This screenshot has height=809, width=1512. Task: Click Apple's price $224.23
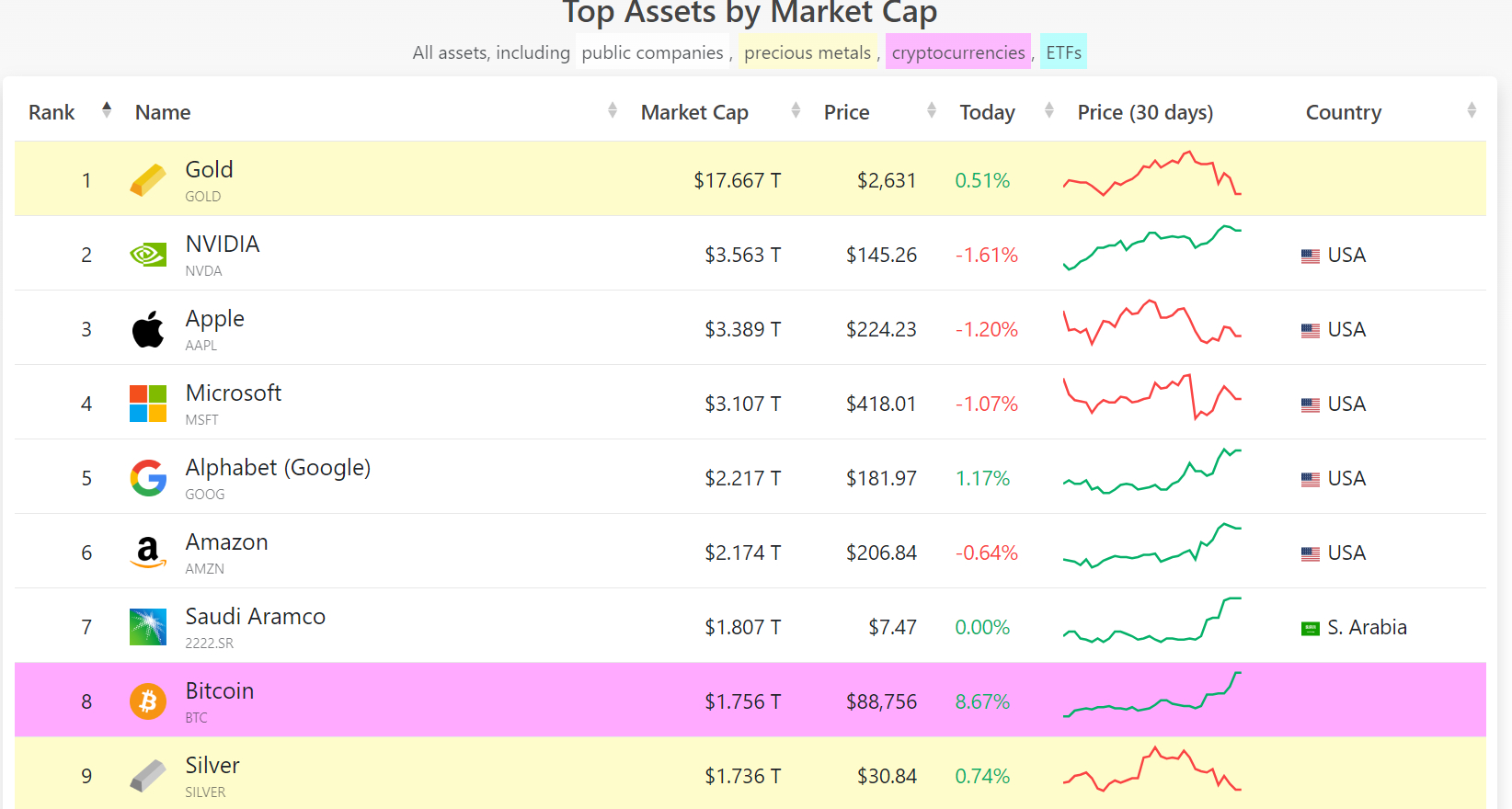(x=882, y=329)
